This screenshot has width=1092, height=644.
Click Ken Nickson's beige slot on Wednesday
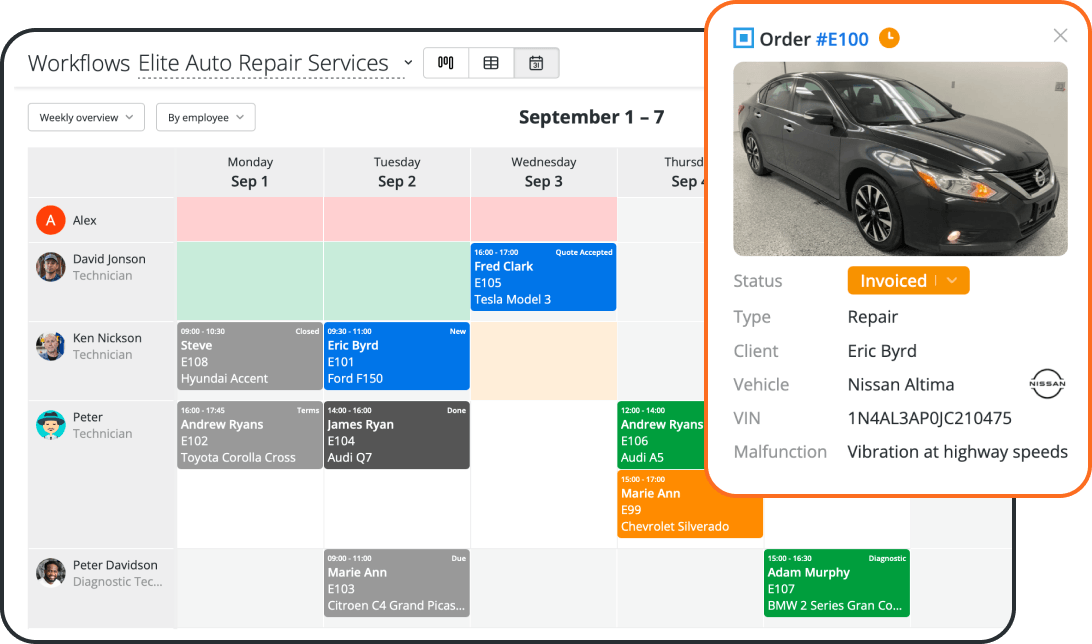[544, 361]
